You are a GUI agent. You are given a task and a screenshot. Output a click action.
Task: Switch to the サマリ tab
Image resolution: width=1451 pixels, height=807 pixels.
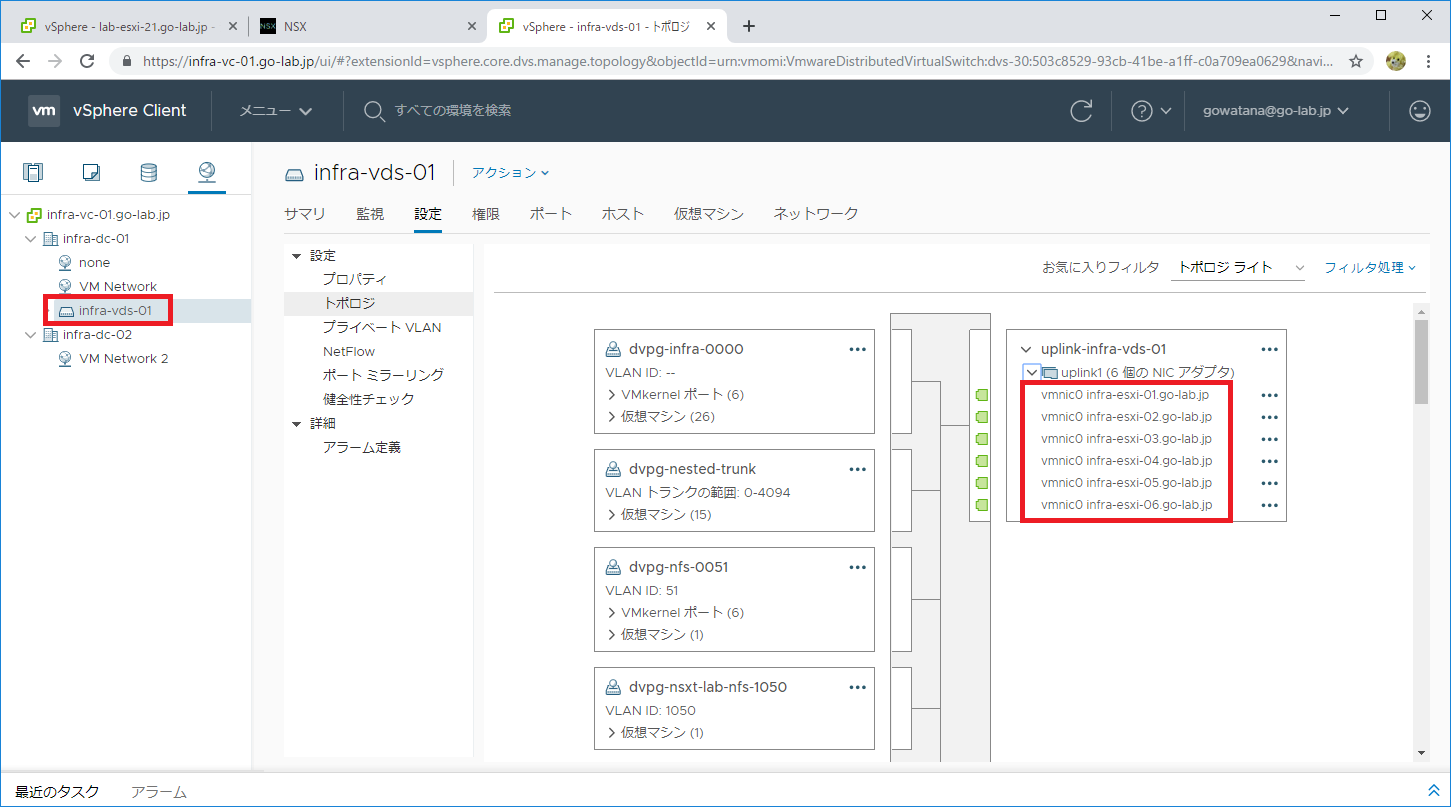tap(304, 214)
